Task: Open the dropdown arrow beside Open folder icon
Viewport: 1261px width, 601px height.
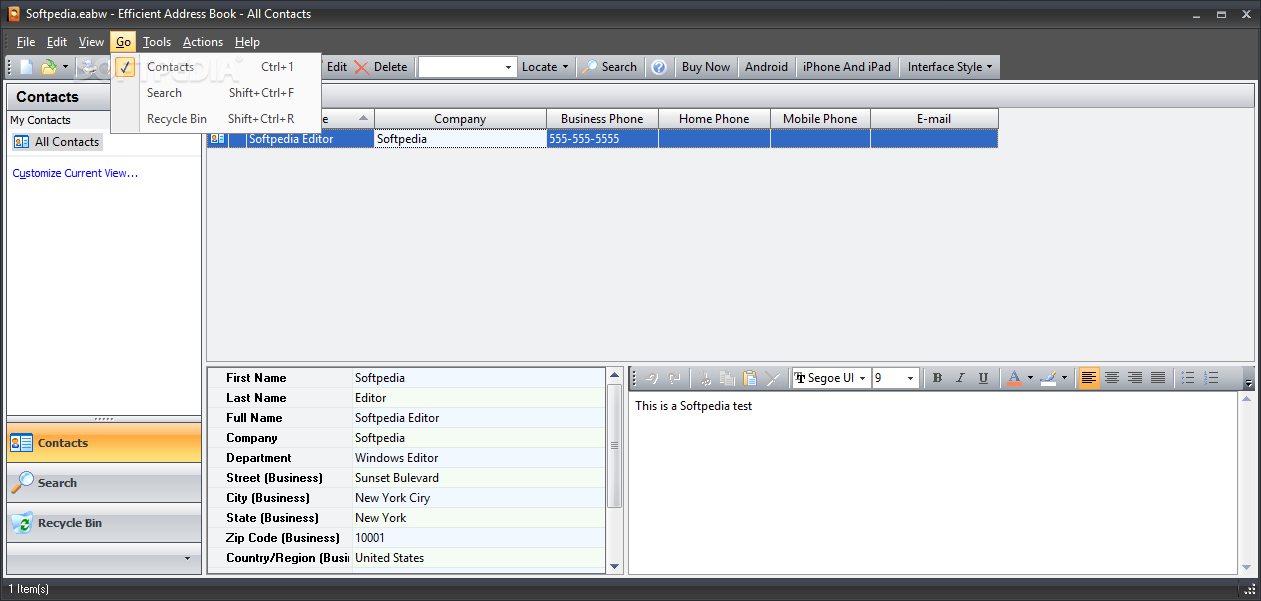Action: 66,67
